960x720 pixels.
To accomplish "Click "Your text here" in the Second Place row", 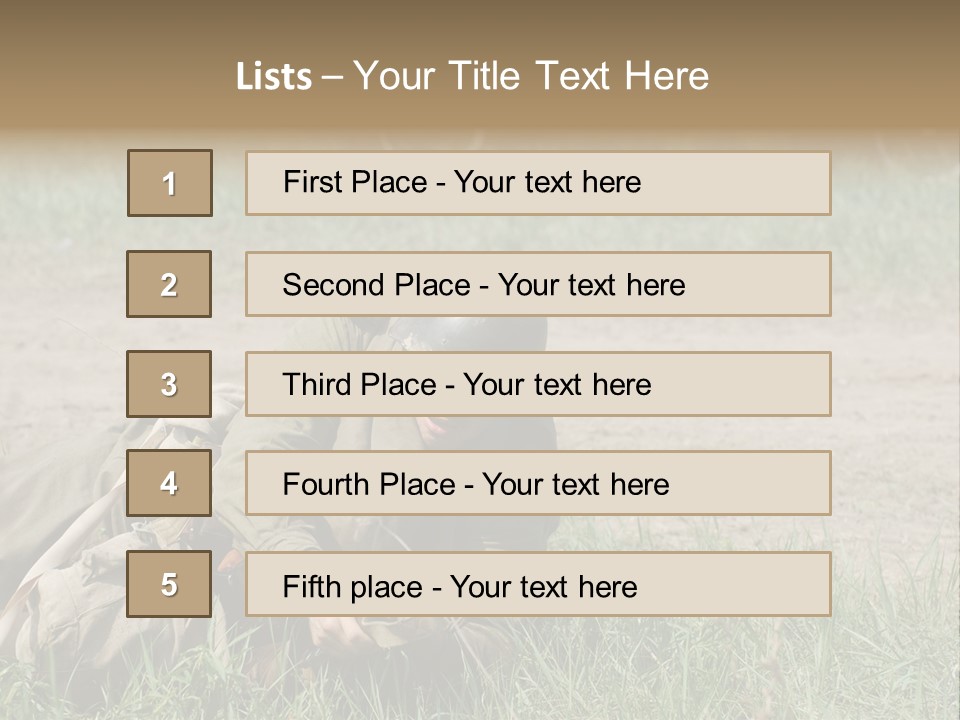I will click(x=591, y=285).
